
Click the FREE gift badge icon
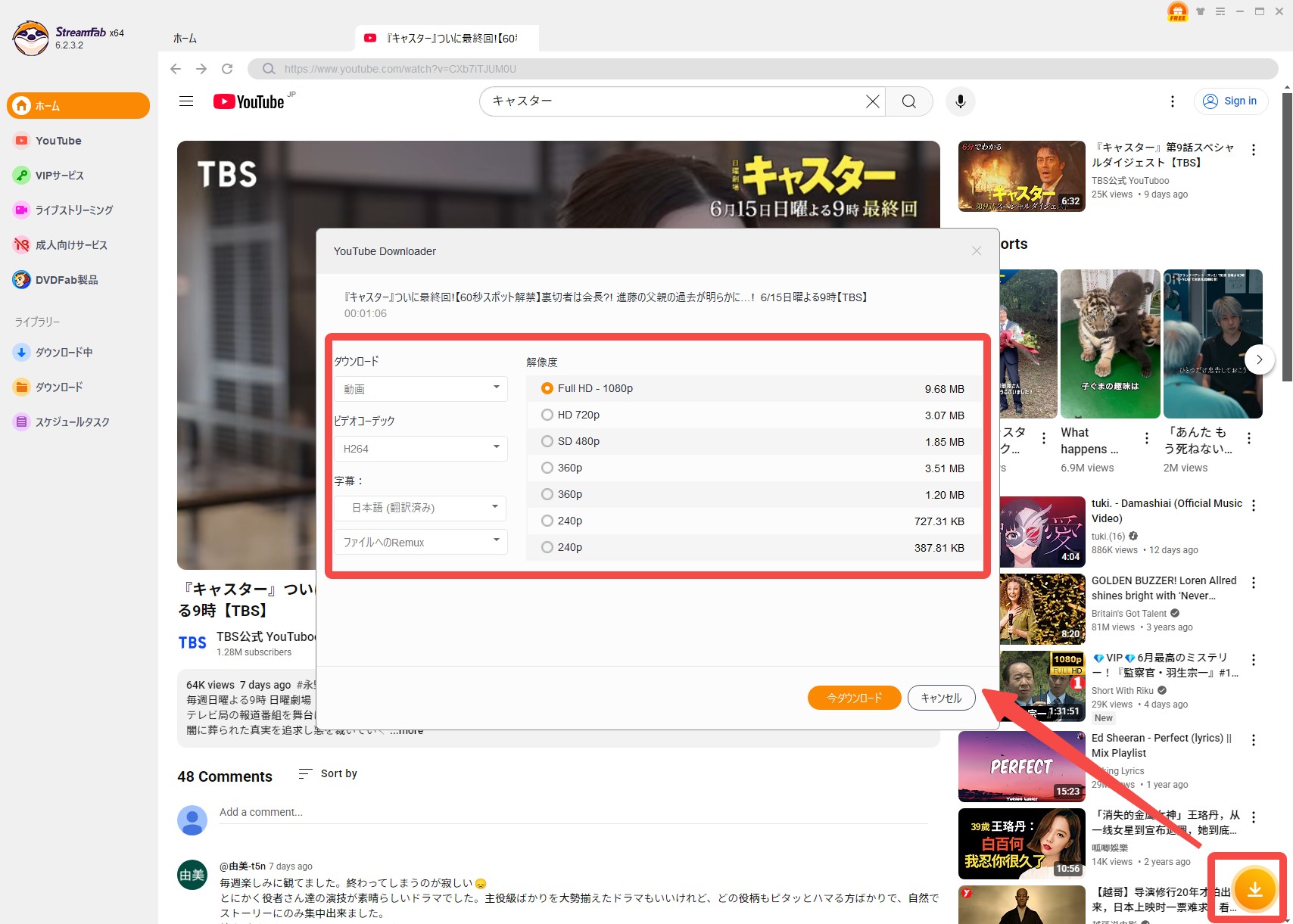coord(1178,11)
